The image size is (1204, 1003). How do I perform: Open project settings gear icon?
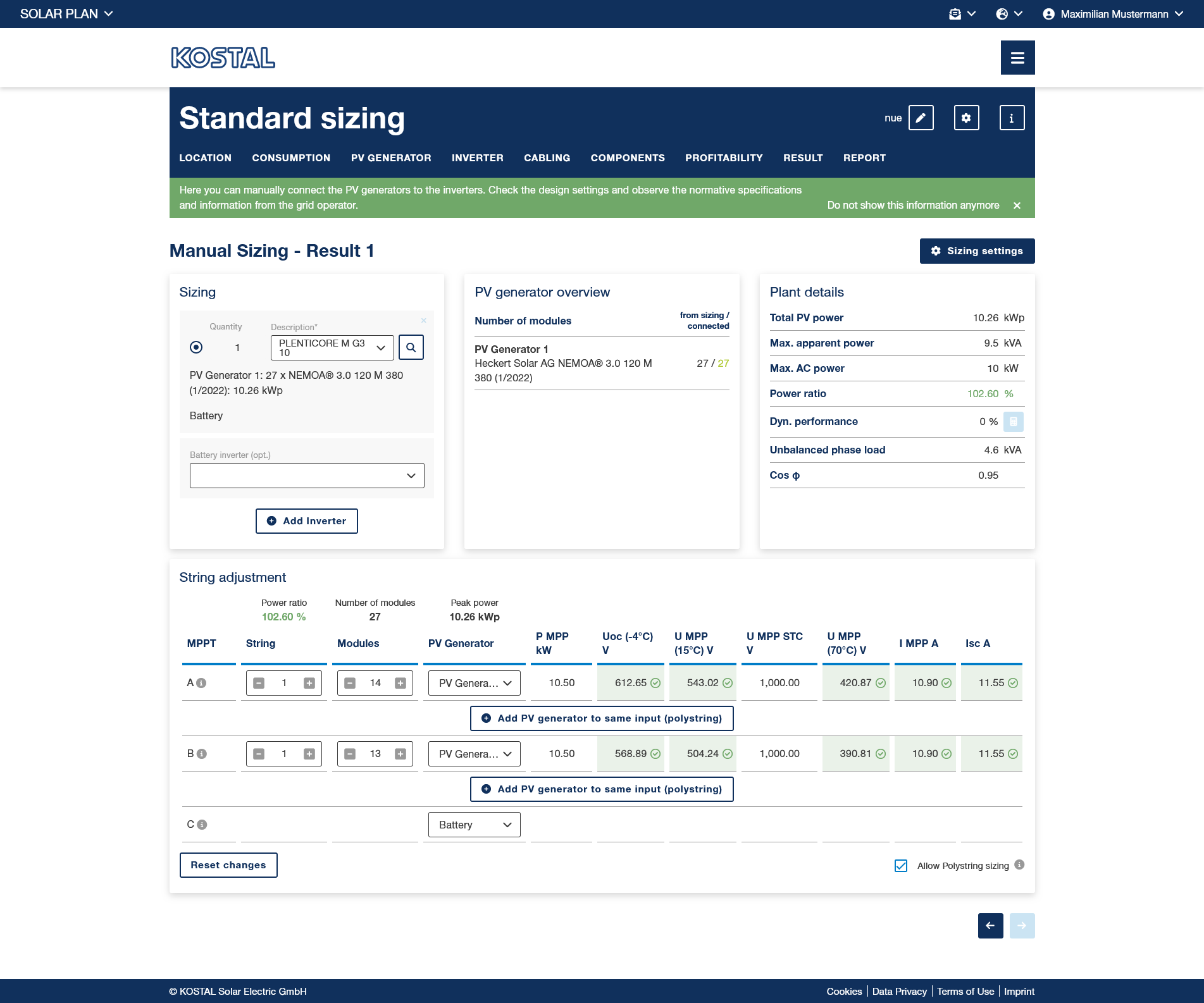[x=966, y=118]
